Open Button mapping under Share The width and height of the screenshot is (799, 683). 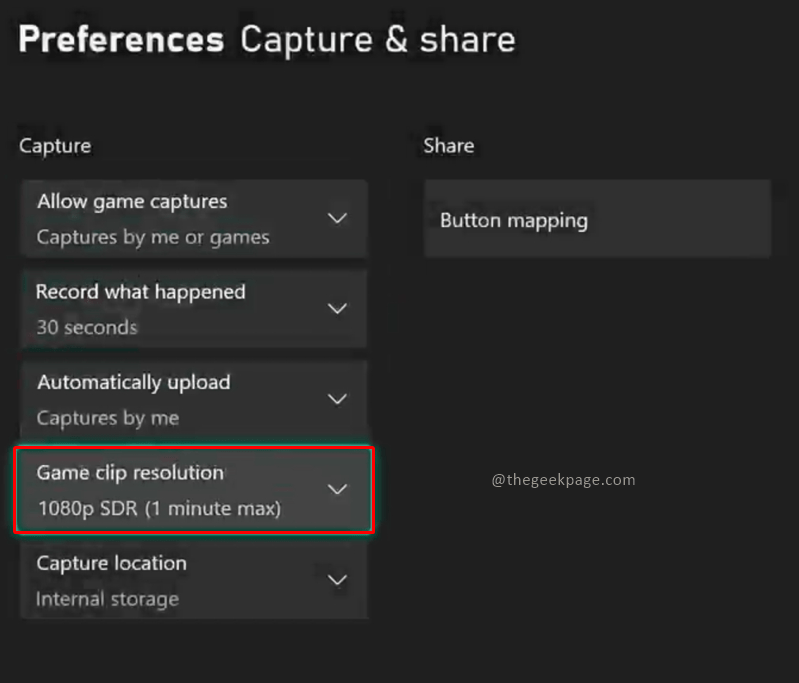point(597,219)
